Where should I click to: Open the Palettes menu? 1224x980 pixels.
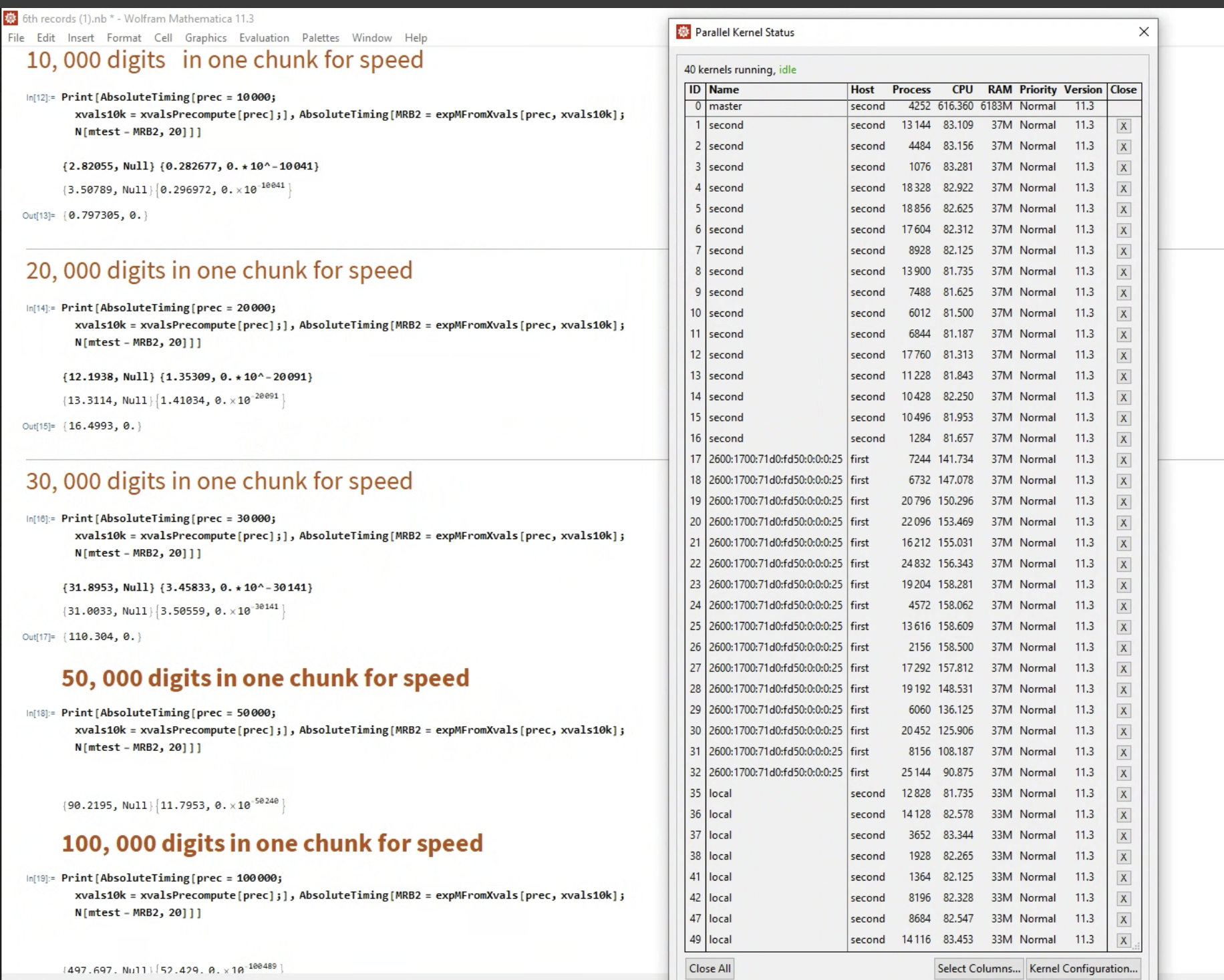(x=320, y=38)
